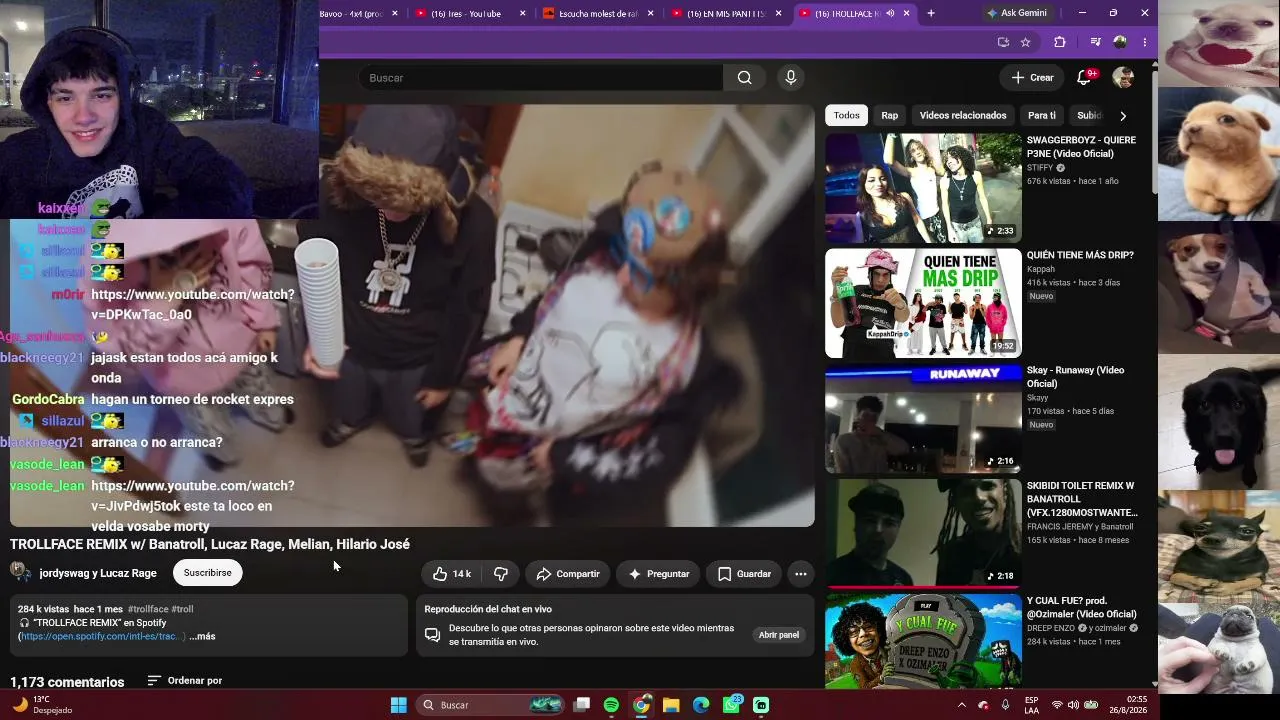Open the Spotify link in the description
This screenshot has height=720, width=1280.
tap(100, 636)
